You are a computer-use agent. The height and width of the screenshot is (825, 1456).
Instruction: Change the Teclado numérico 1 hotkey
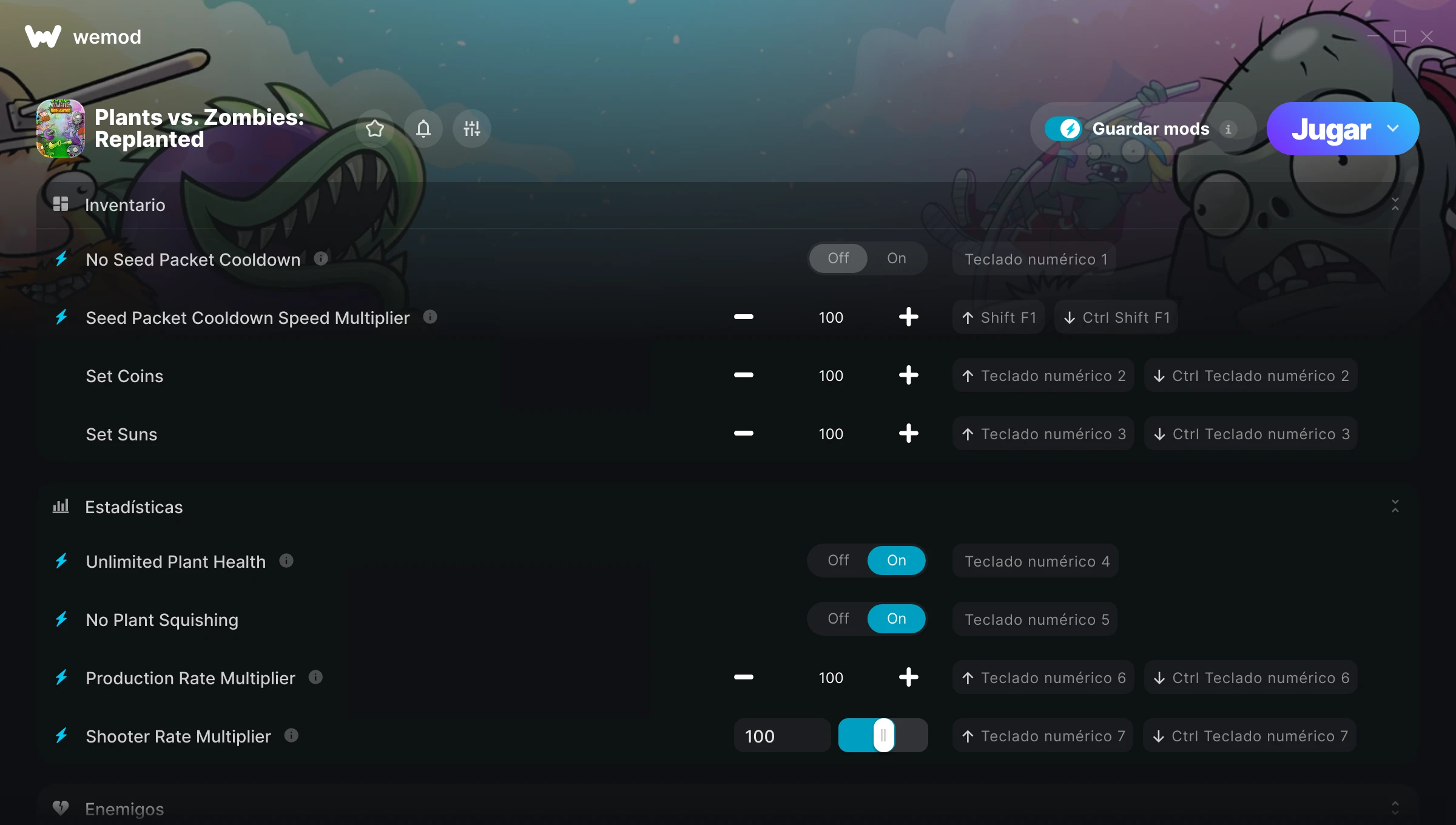pos(1036,259)
